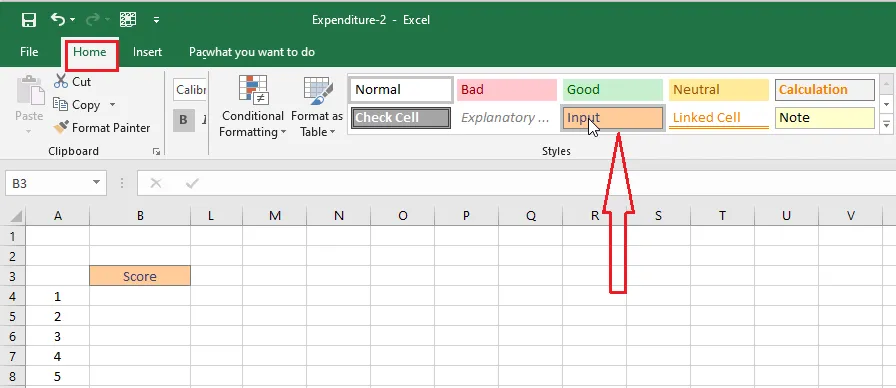This screenshot has width=896, height=388.
Task: Click the Undo arrow icon
Action: click(58, 19)
